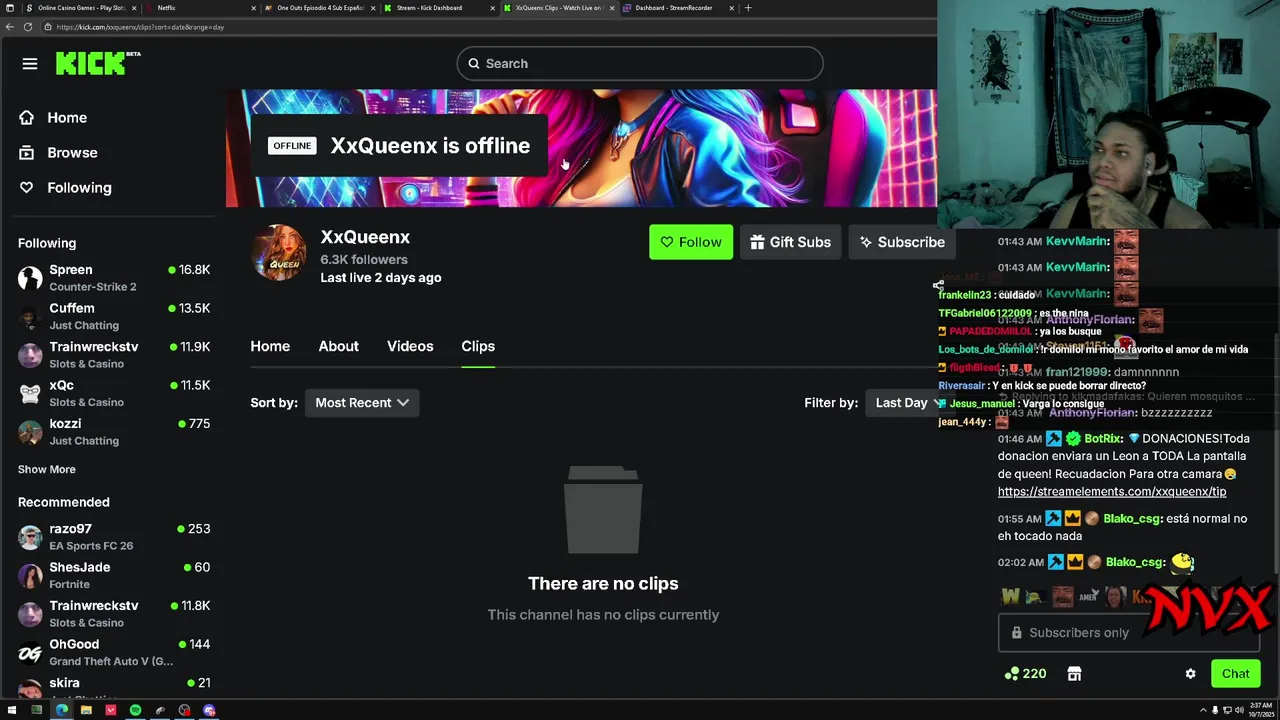Click in the Search input field
The image size is (1280, 720).
[640, 64]
